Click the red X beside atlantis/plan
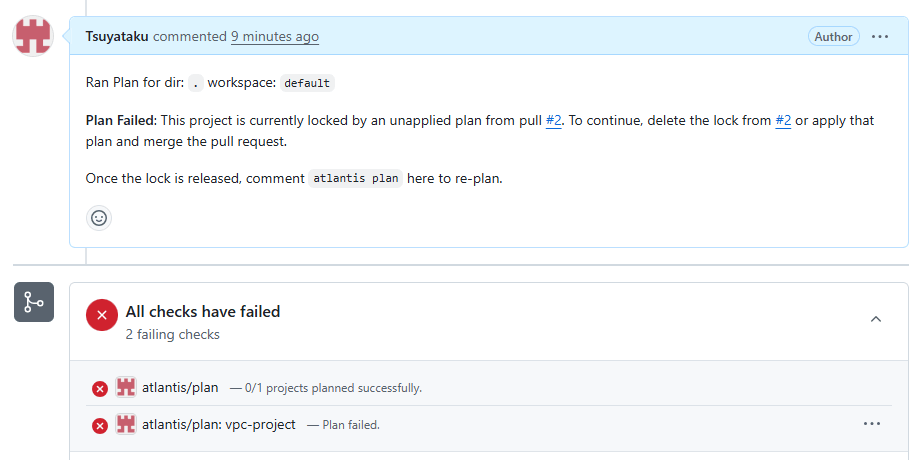918x460 pixels. pyautogui.click(x=100, y=388)
